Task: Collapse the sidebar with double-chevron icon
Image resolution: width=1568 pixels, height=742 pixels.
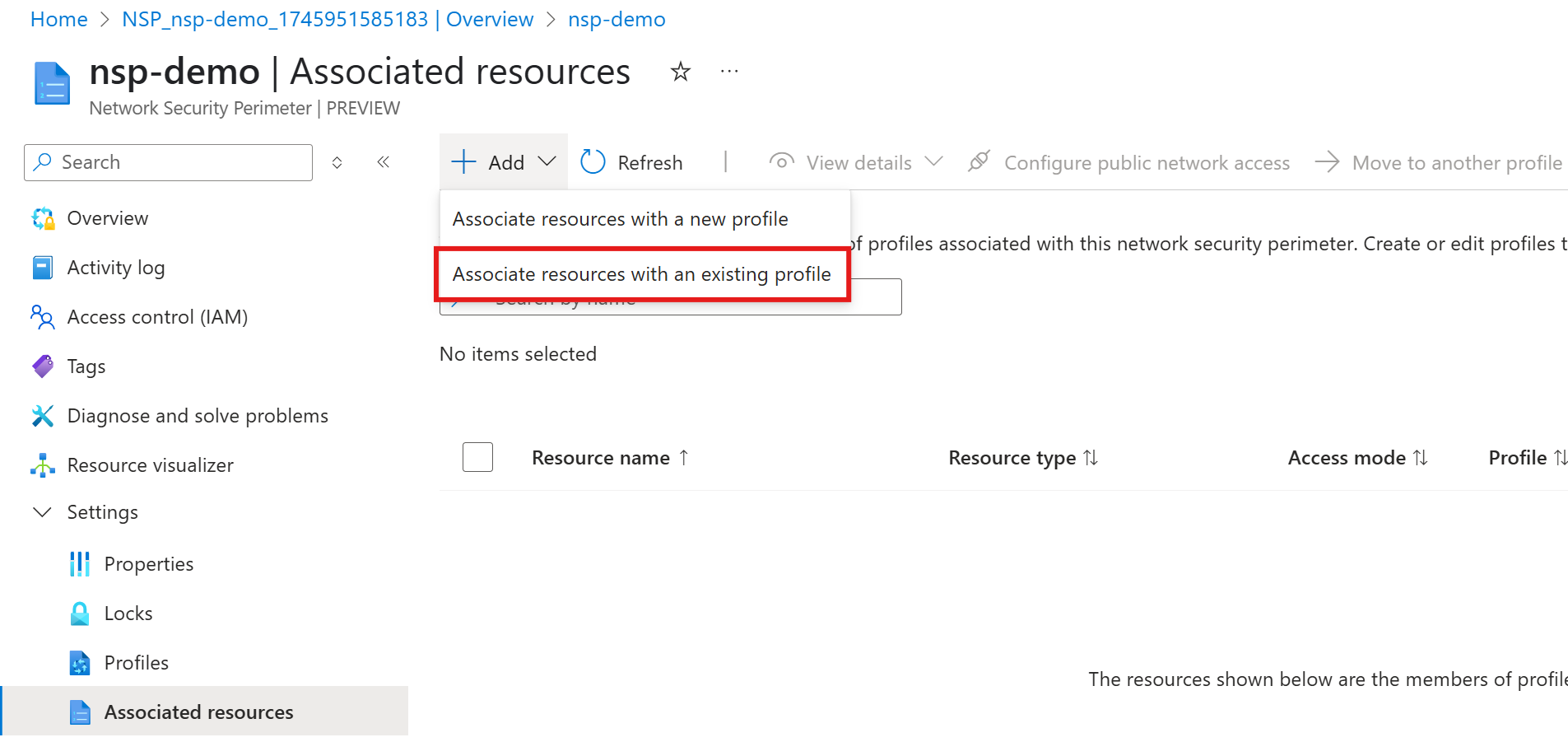Action: point(383,162)
